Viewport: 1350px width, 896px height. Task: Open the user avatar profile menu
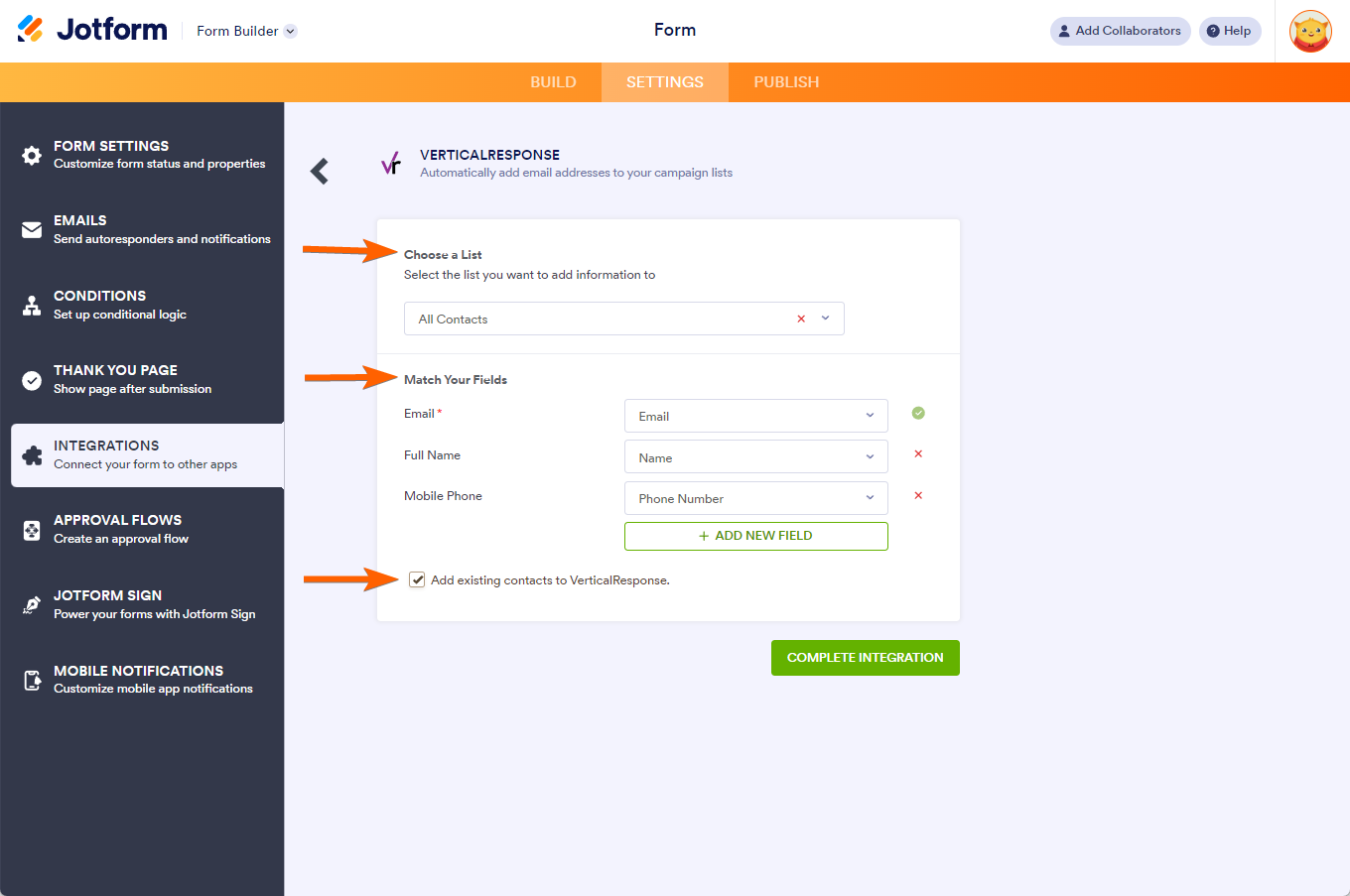click(1309, 32)
